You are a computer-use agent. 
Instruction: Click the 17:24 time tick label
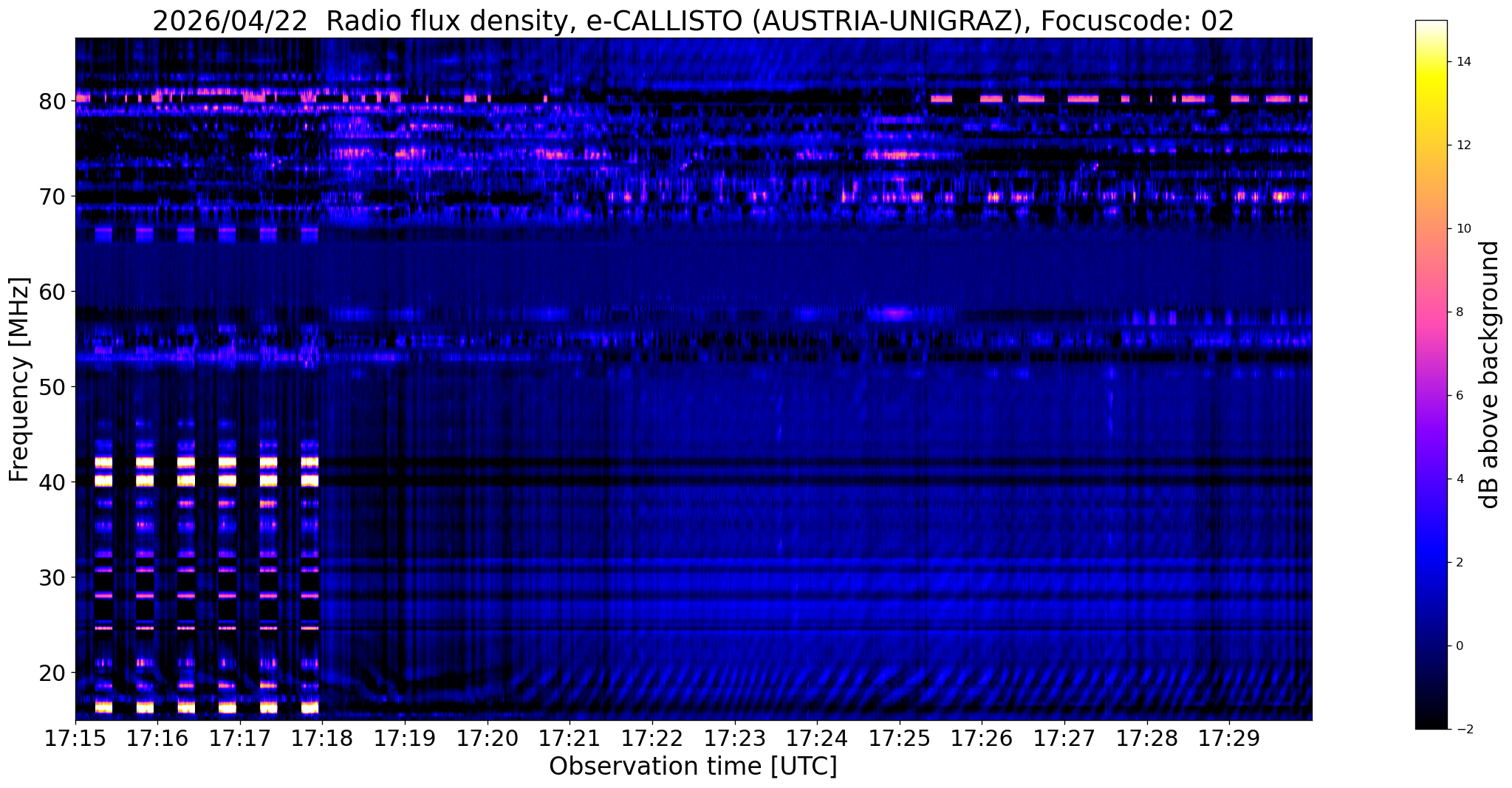pyautogui.click(x=818, y=739)
